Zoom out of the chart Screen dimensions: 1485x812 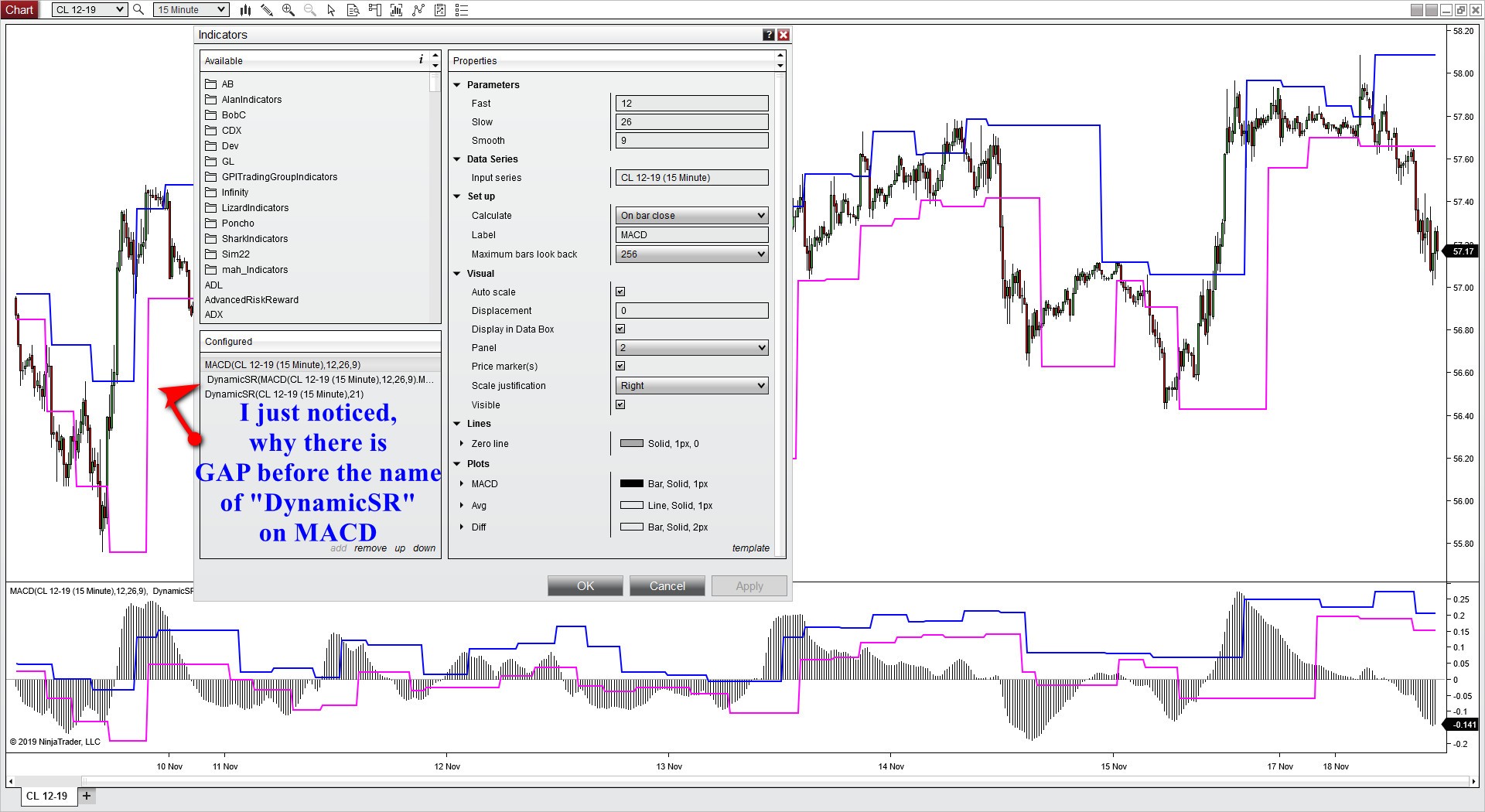click(x=310, y=9)
